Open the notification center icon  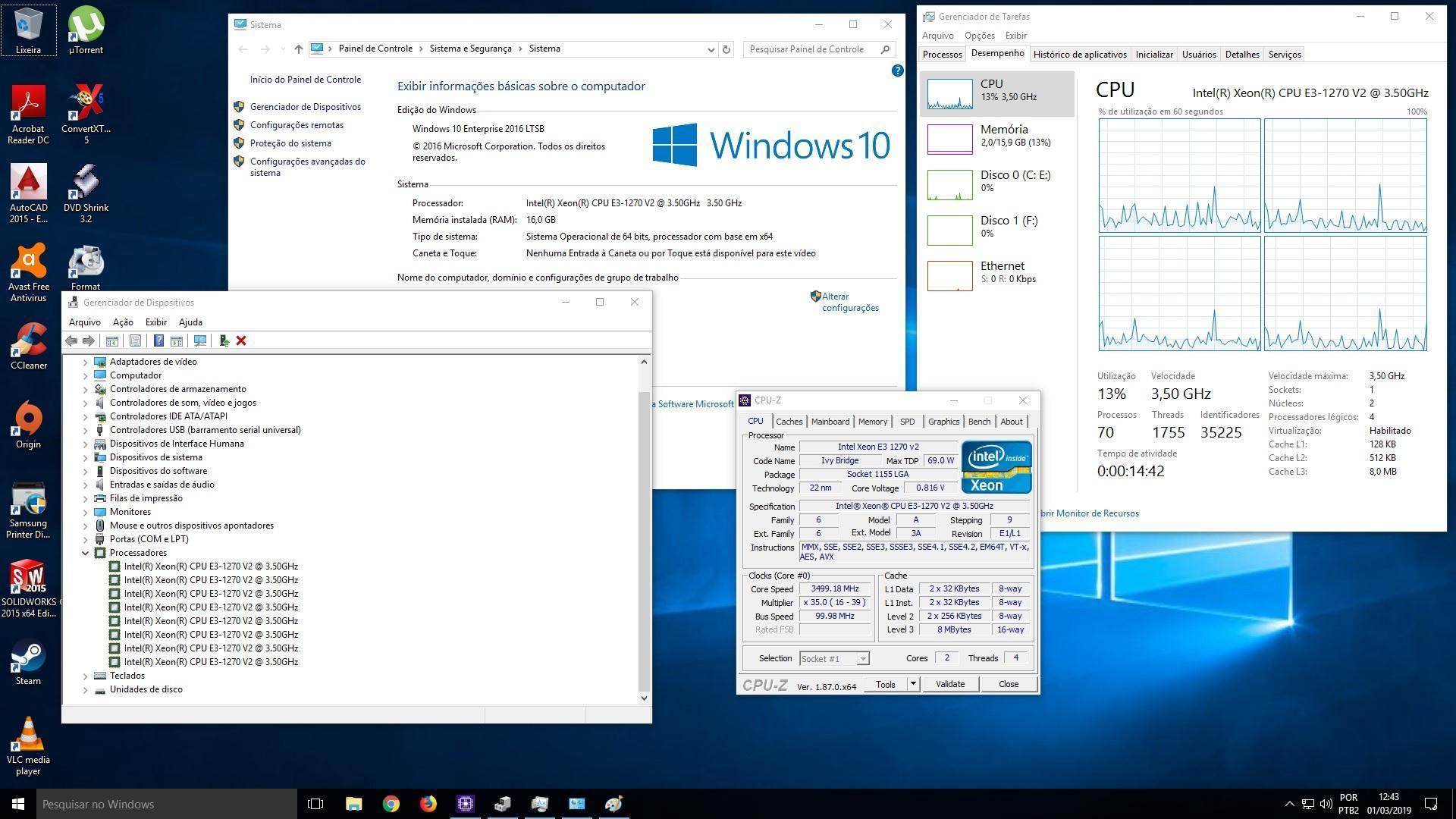click(x=1431, y=804)
